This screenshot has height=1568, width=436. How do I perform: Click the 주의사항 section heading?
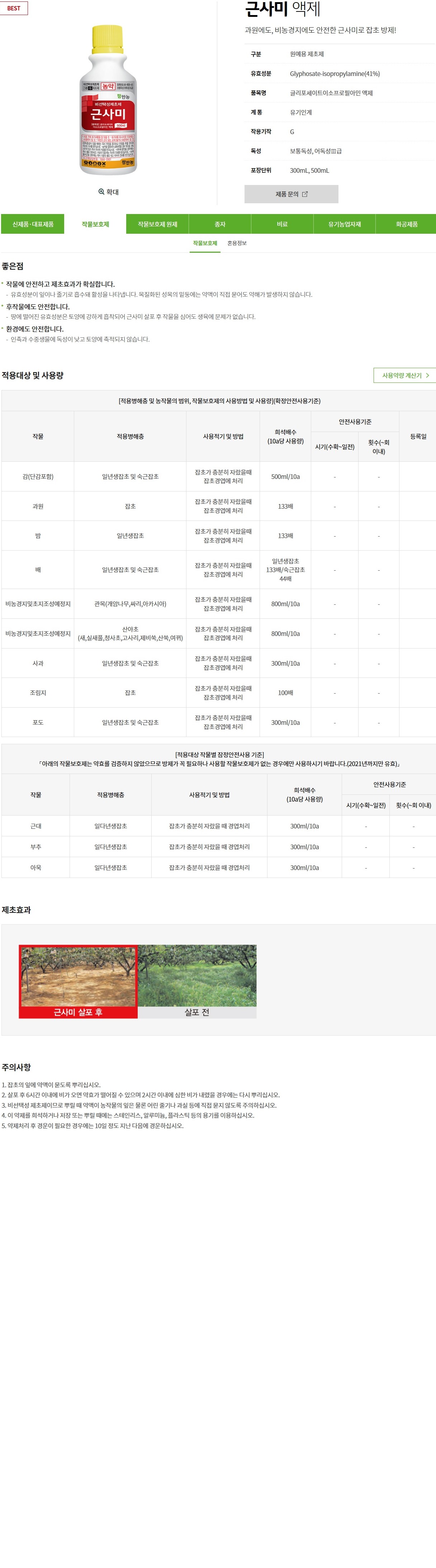16,1067
